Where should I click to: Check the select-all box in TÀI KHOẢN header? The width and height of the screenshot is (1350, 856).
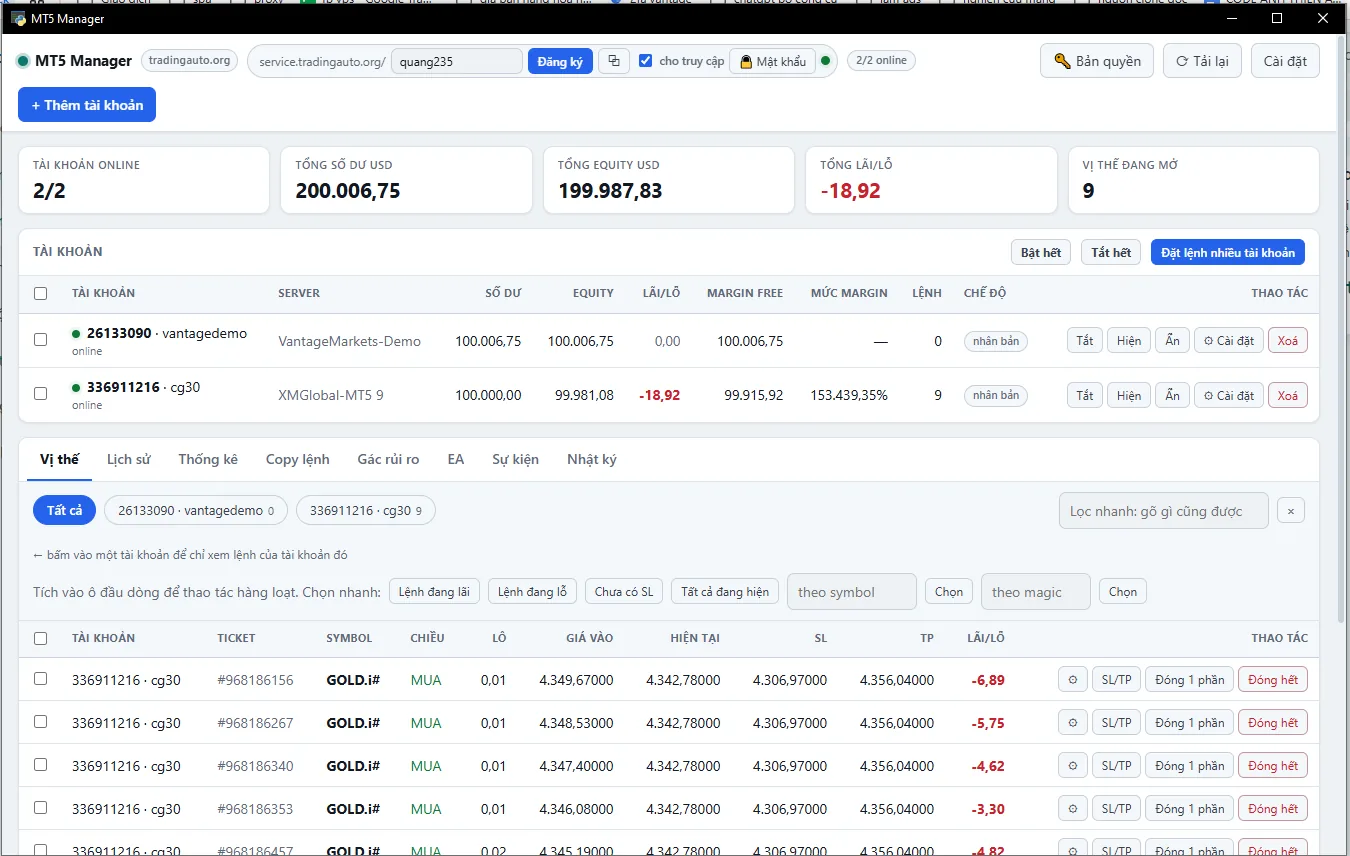(41, 294)
